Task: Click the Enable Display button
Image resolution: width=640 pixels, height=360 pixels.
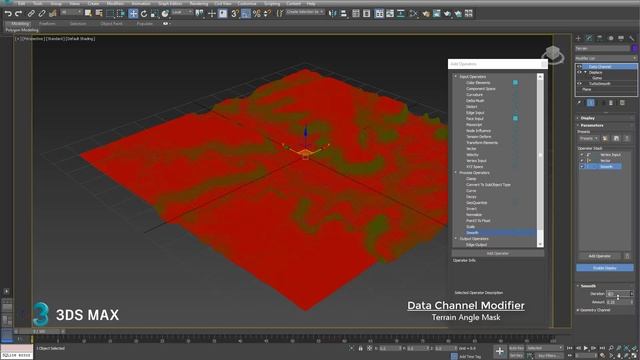Action: pos(605,268)
